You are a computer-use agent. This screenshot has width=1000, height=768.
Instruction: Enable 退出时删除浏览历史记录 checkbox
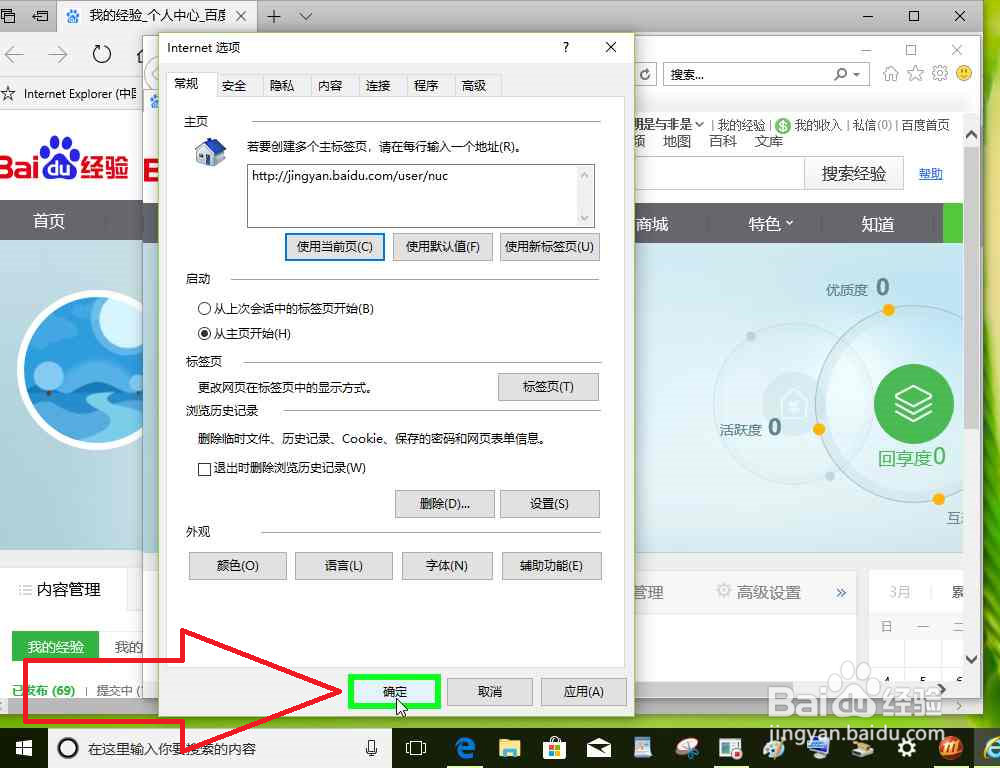[202, 467]
